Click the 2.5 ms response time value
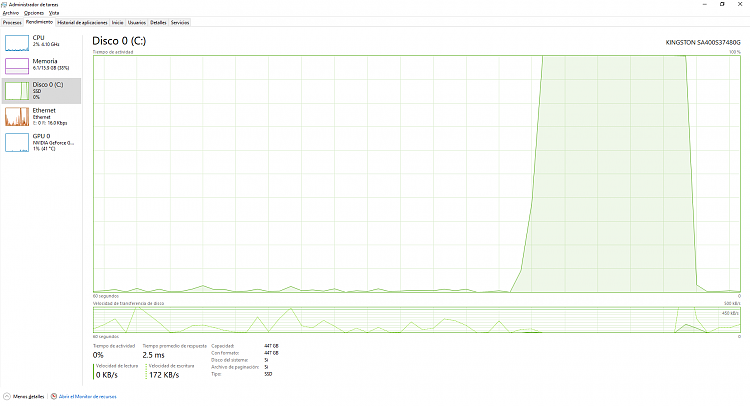The image size is (750, 406). pyautogui.click(x=153, y=355)
